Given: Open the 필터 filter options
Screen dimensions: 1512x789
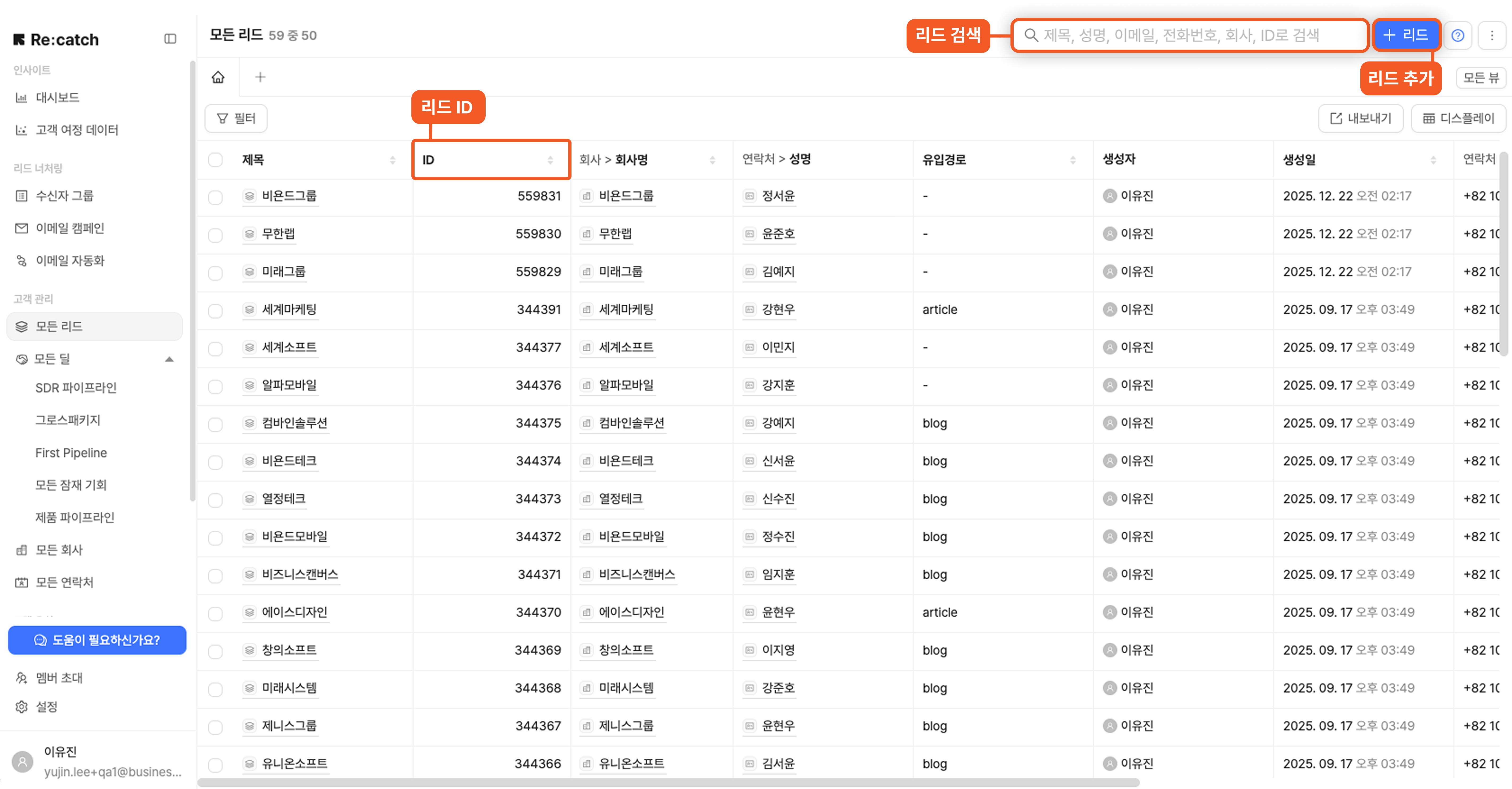Looking at the screenshot, I should (236, 119).
